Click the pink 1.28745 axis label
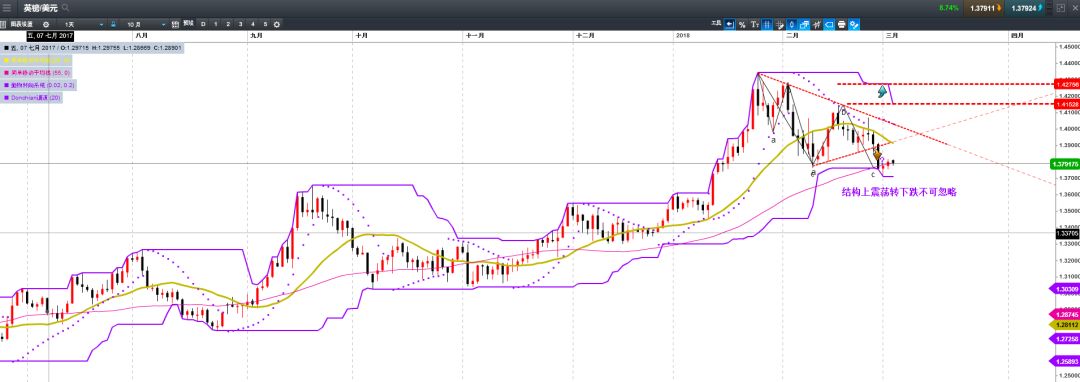Viewport: 1080px width, 382px height. pyautogui.click(x=1064, y=314)
